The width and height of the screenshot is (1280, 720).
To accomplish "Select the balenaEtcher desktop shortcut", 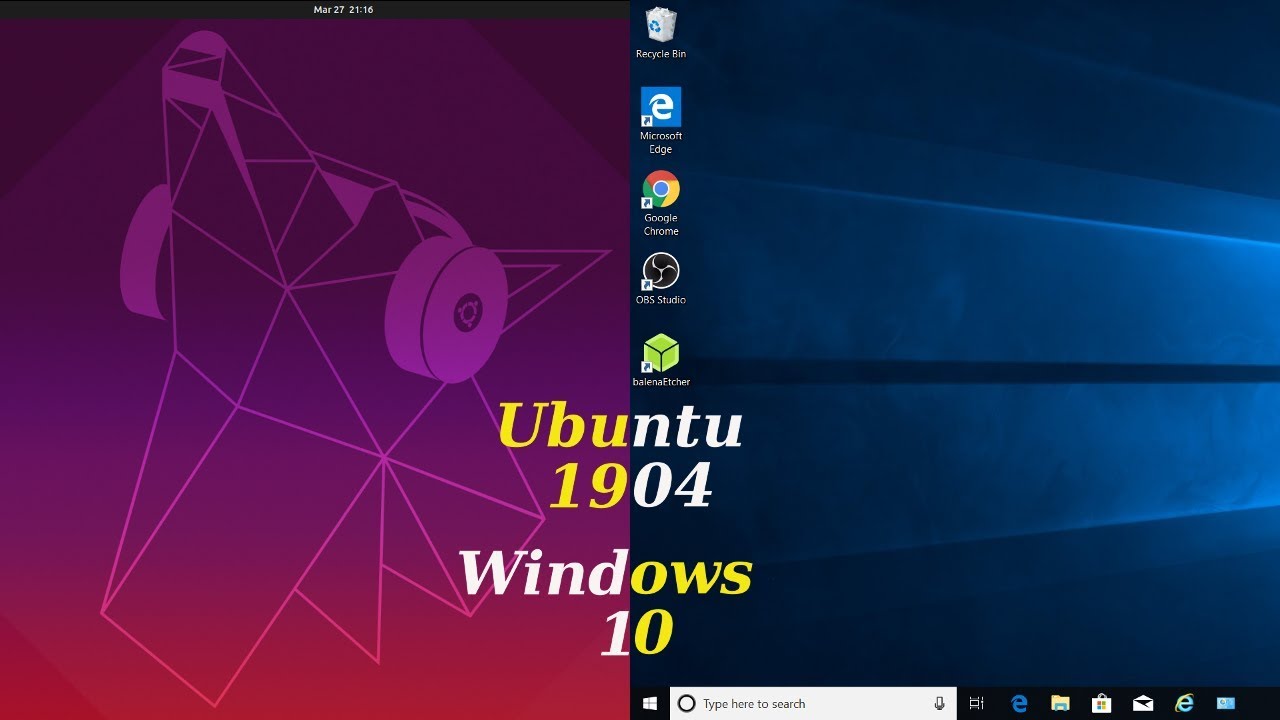I will [660, 360].
